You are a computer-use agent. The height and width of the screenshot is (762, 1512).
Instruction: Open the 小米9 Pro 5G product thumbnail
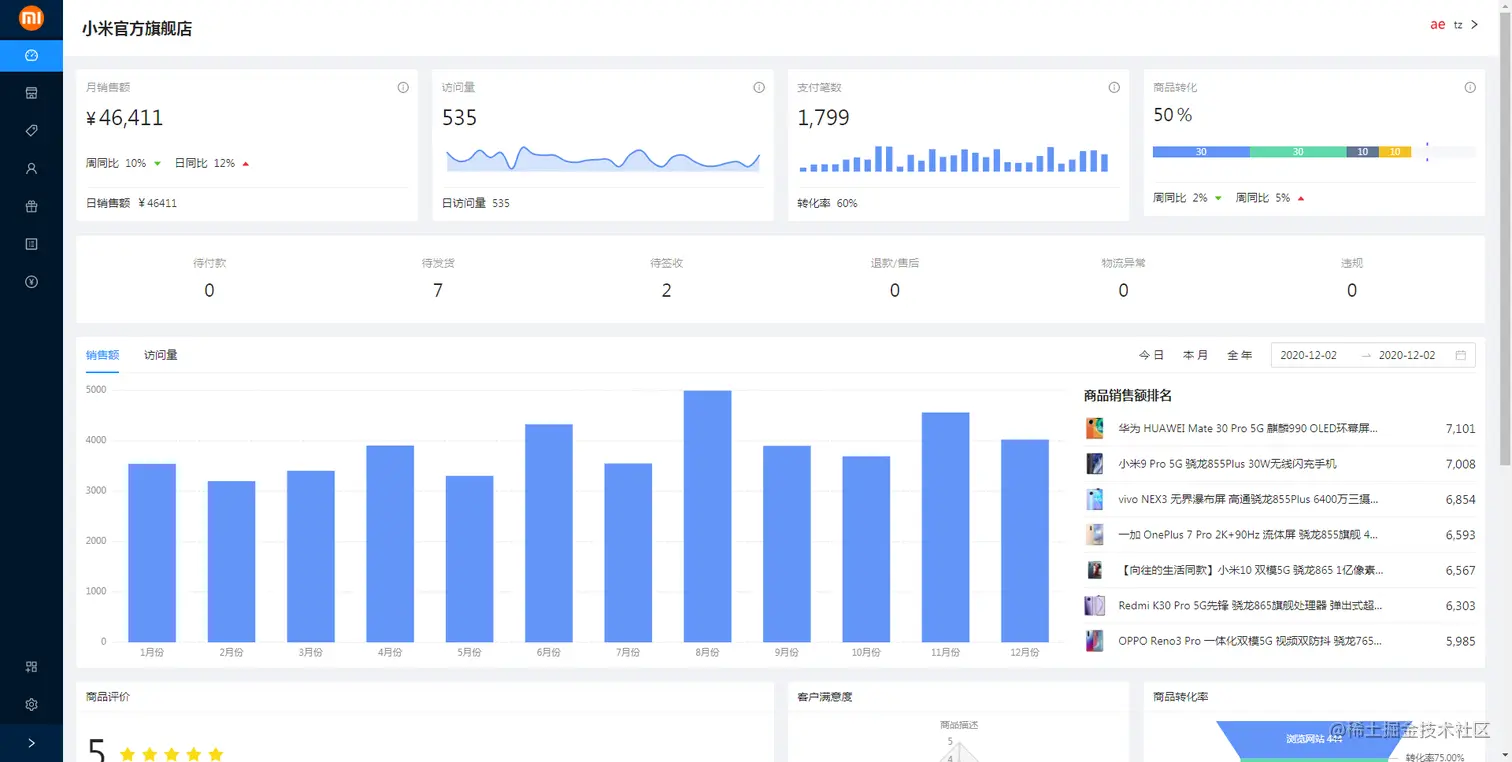(1094, 464)
